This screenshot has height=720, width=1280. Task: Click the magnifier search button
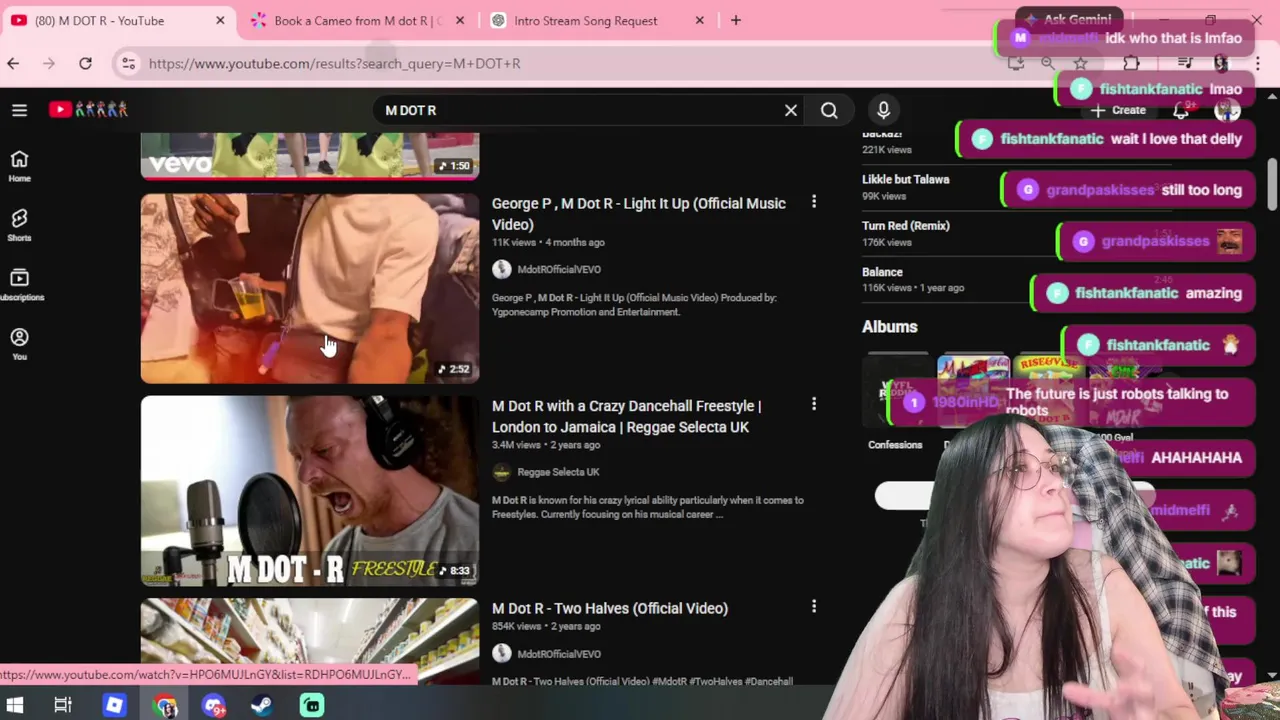829,110
